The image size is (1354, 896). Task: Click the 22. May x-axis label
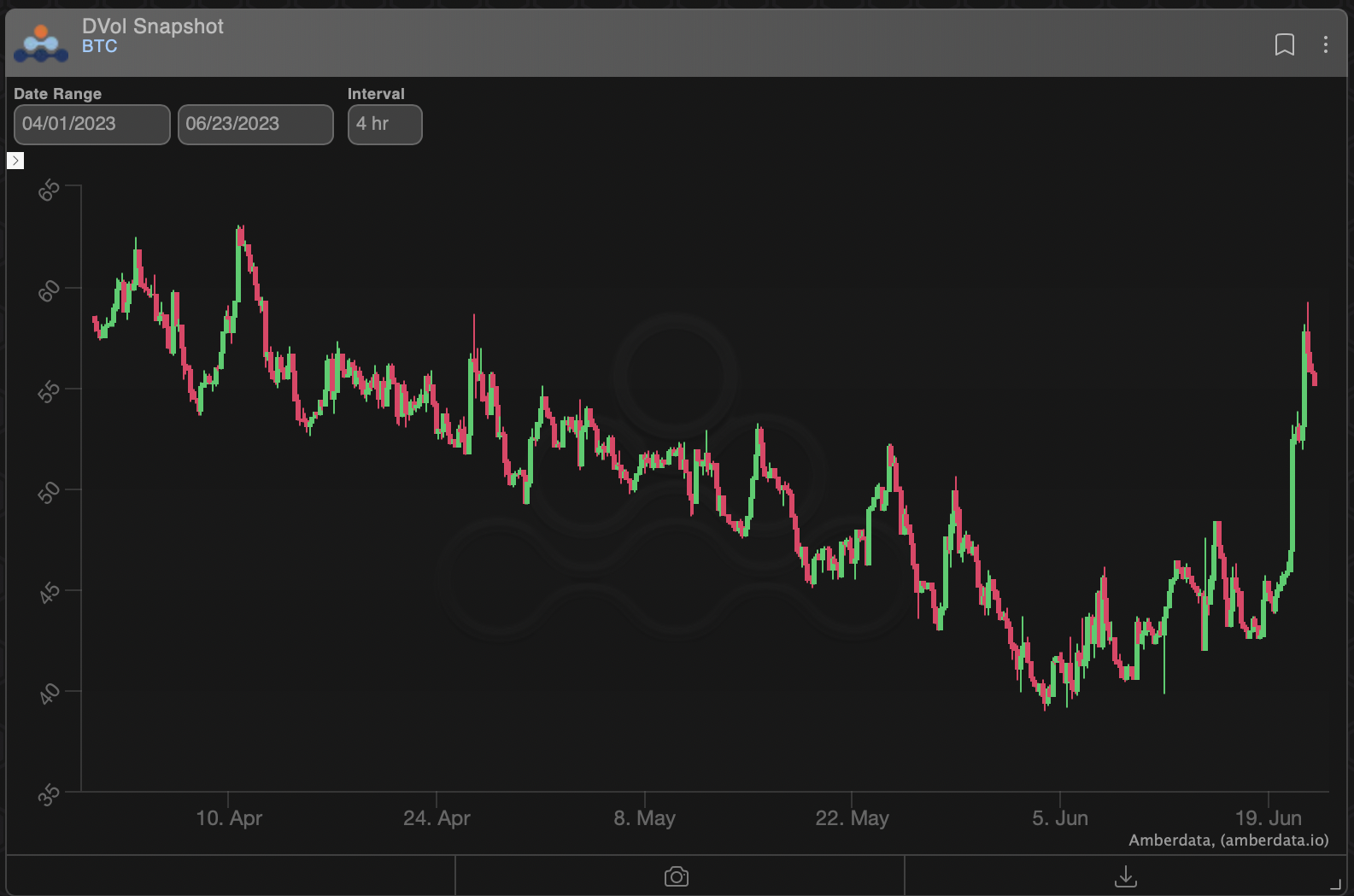(852, 818)
